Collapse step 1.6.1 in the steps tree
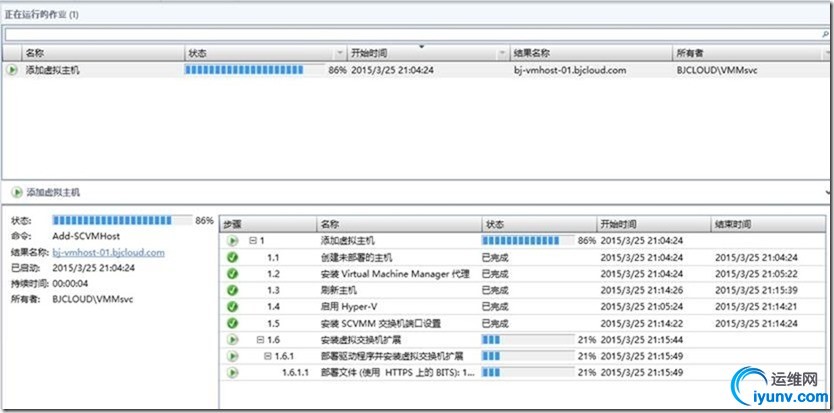 (x=268, y=356)
